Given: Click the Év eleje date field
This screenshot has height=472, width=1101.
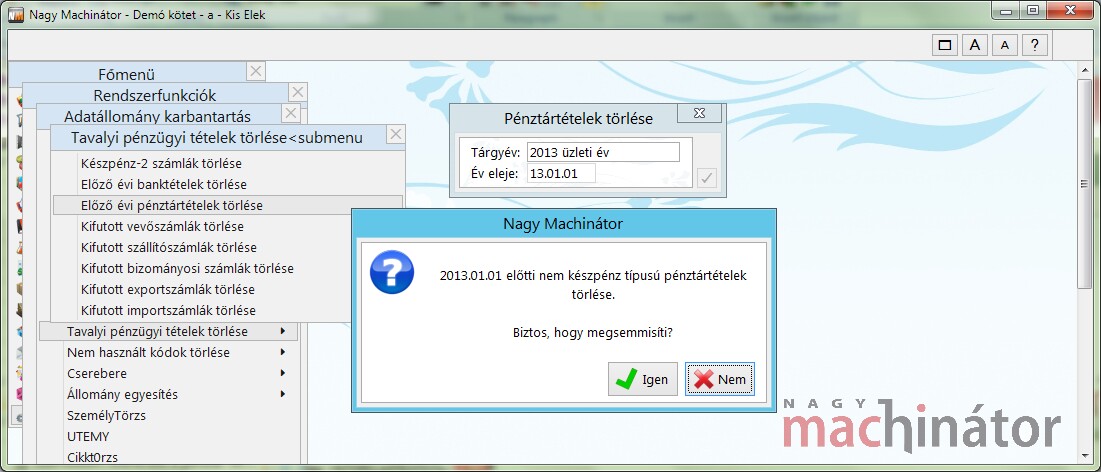Looking at the screenshot, I should (x=561, y=173).
